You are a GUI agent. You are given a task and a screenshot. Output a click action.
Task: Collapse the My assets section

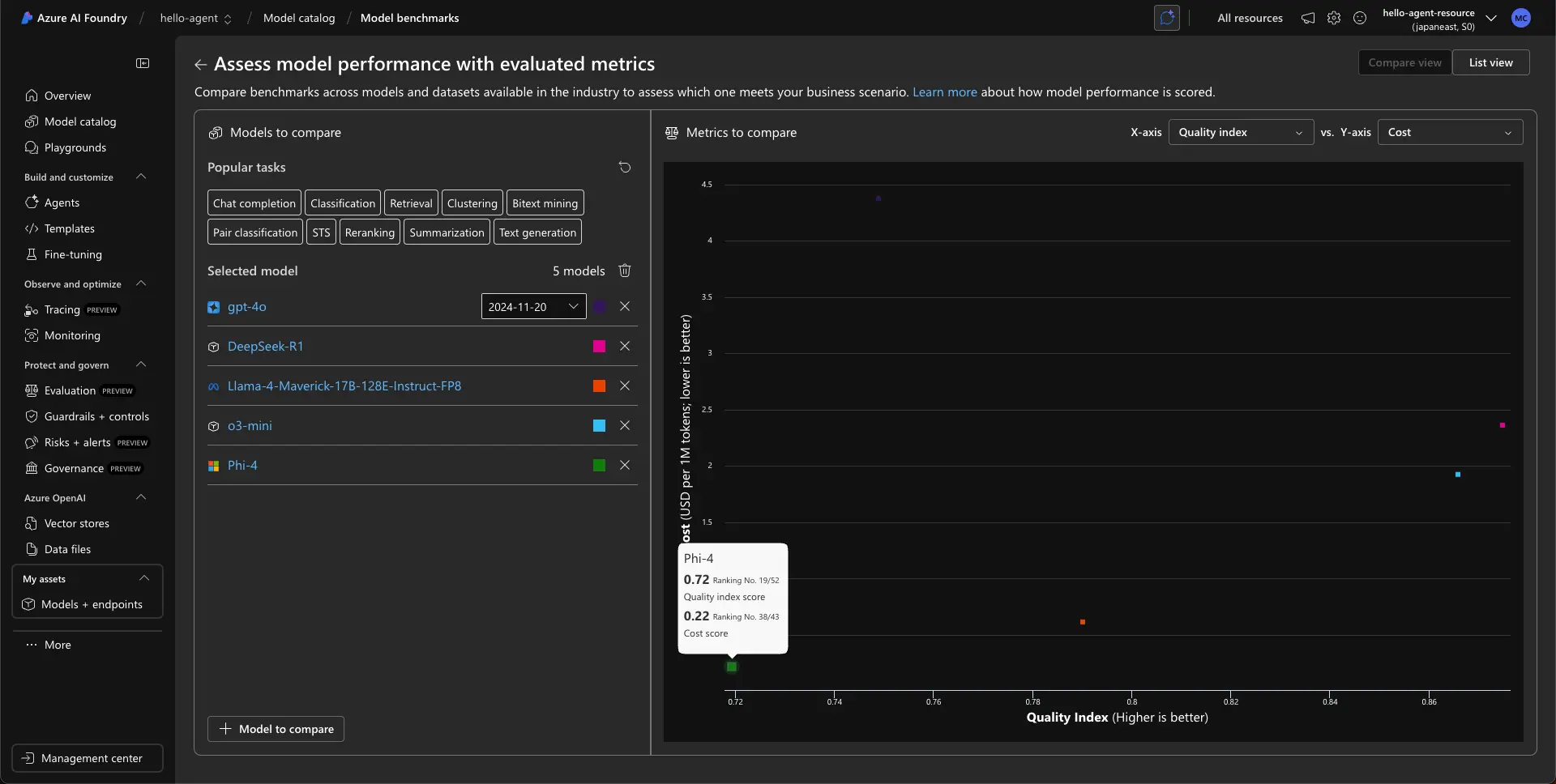[144, 578]
